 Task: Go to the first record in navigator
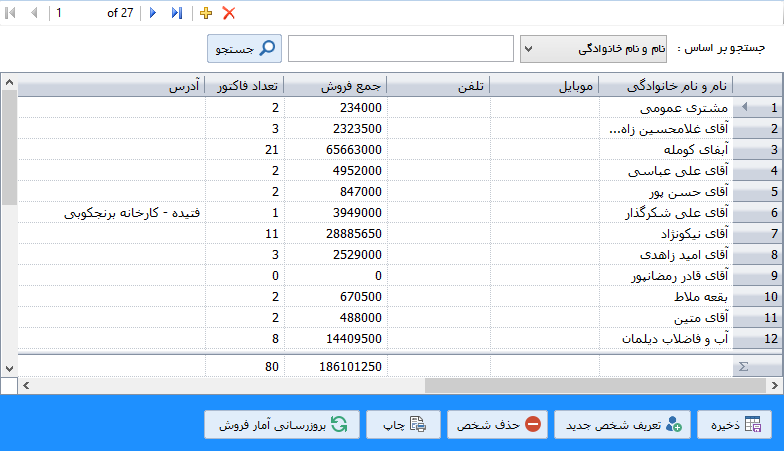tap(13, 13)
